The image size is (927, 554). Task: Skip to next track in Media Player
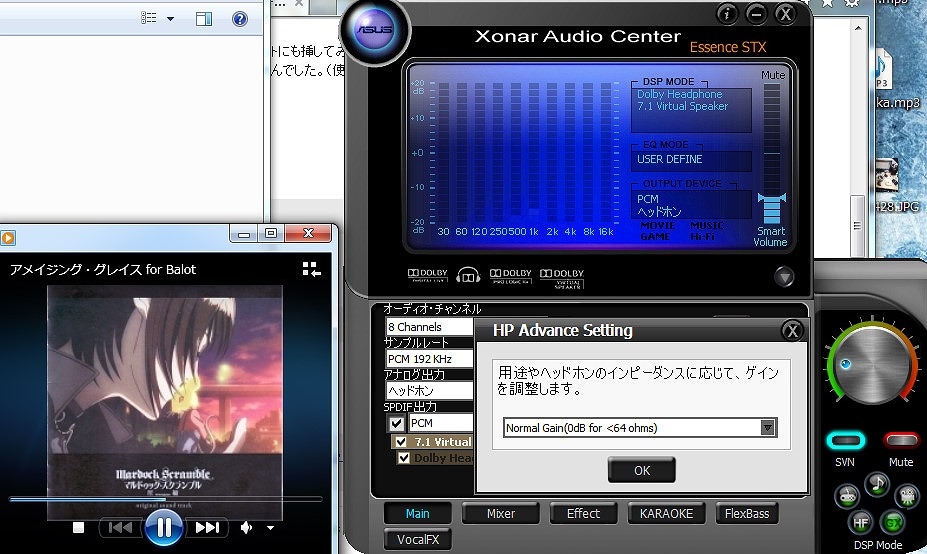click(207, 527)
